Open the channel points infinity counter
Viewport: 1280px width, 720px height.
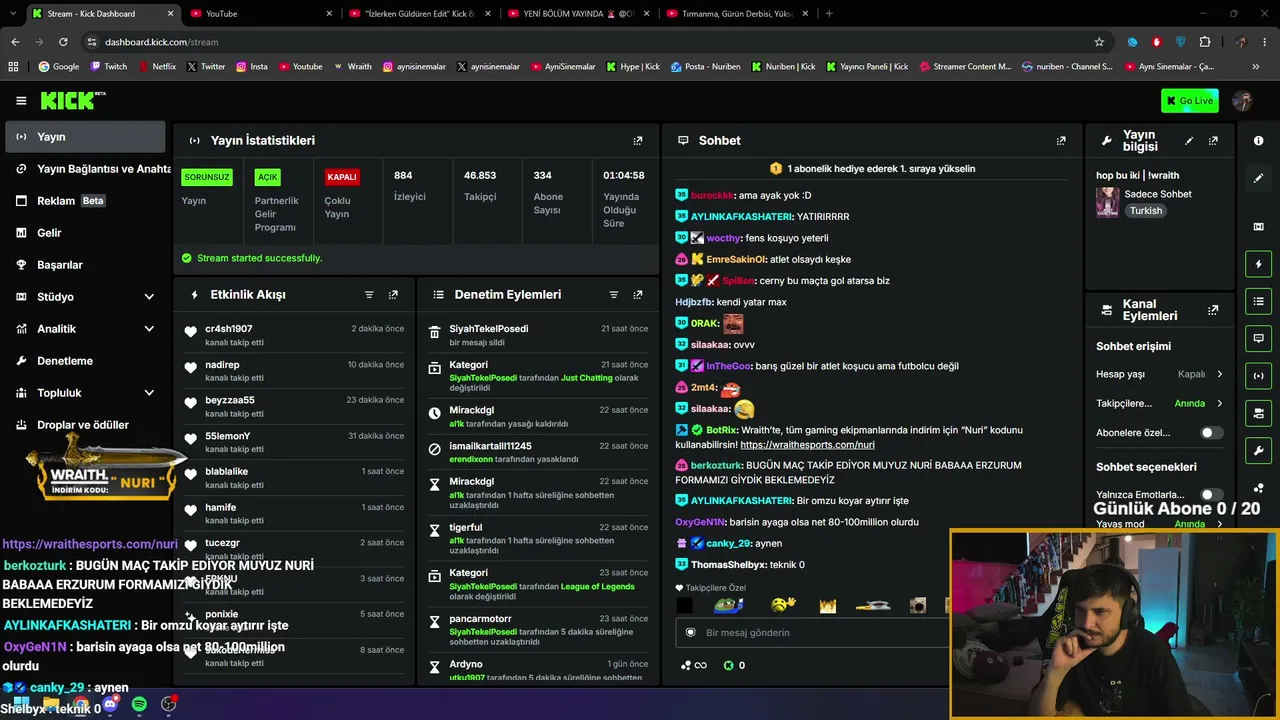pyautogui.click(x=693, y=665)
